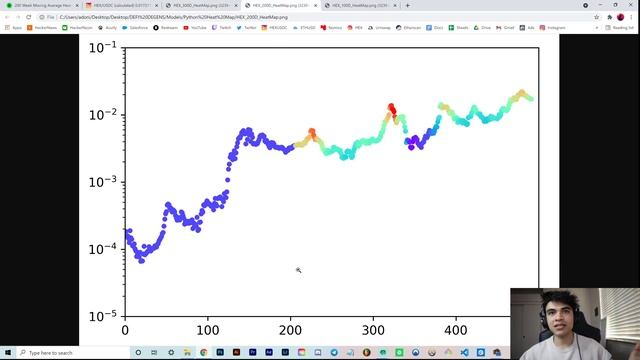Open the ETH/USD bookmark
This screenshot has width=640, height=360.
tap(304, 28)
